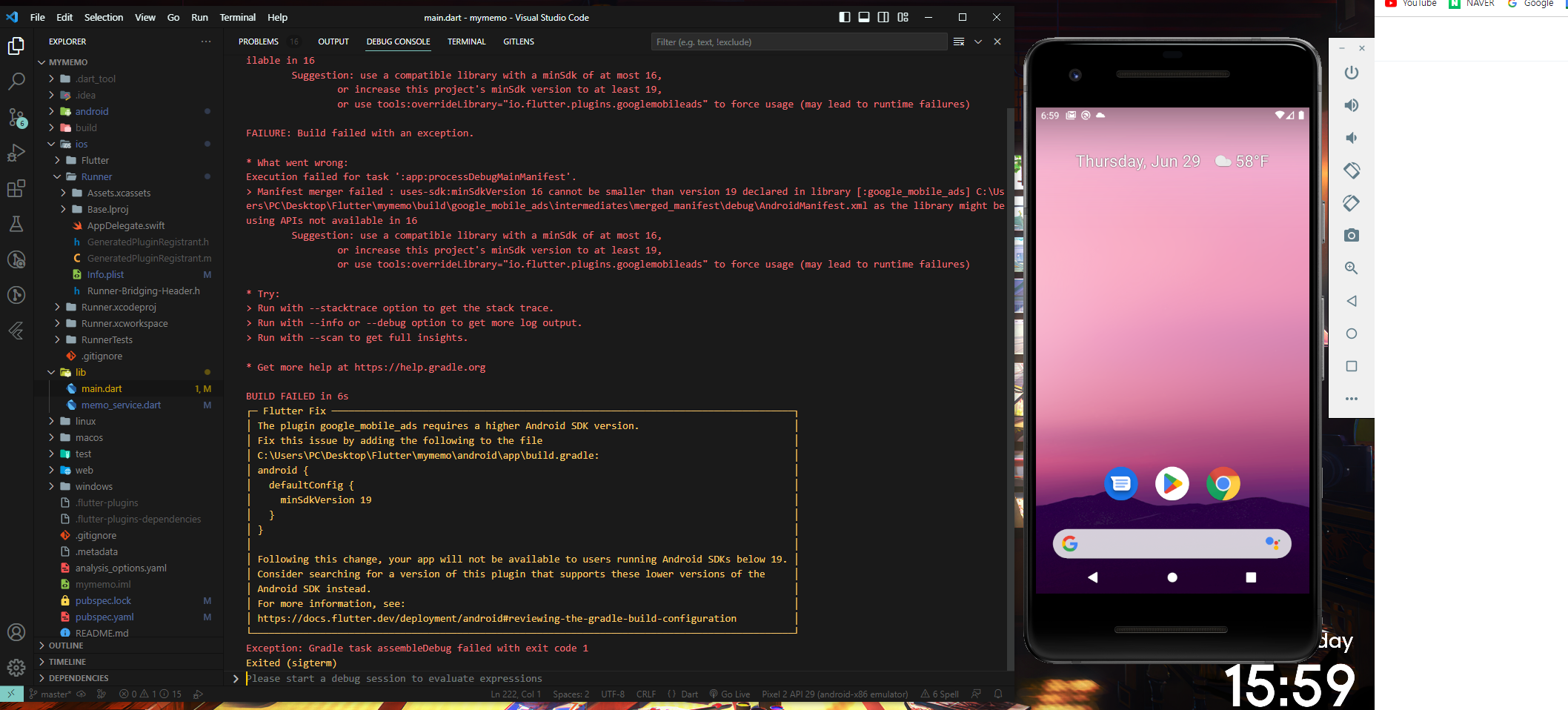Viewport: 1568px width, 710px height.
Task: Open the Accounts menu in activity bar
Action: [x=16, y=632]
